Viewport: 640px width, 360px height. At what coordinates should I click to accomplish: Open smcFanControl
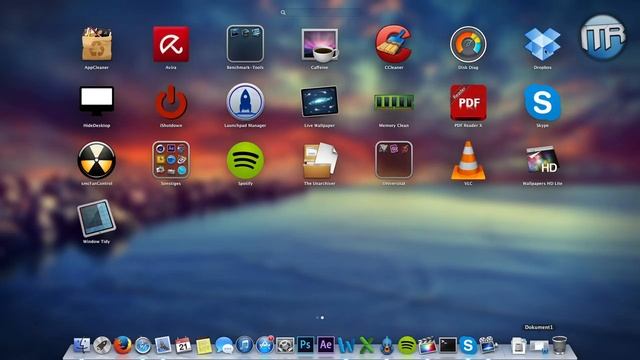click(x=97, y=160)
